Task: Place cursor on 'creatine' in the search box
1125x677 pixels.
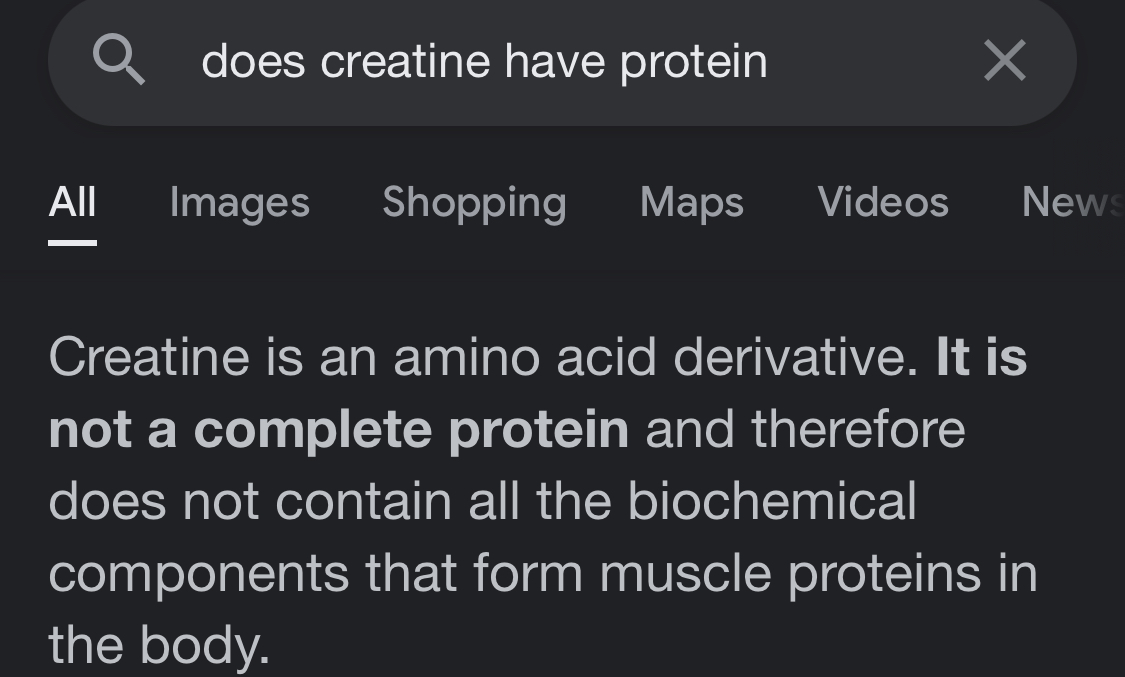Action: coord(405,61)
